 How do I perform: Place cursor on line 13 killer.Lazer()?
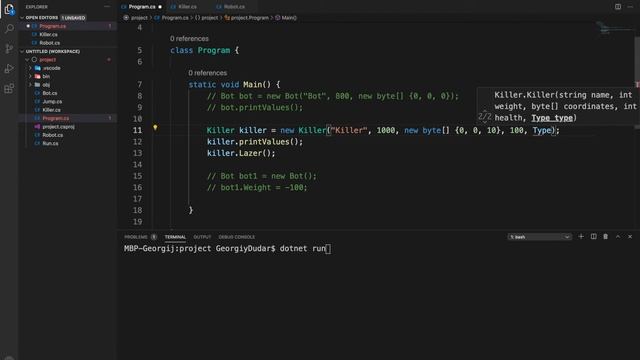pyautogui.click(x=241, y=153)
